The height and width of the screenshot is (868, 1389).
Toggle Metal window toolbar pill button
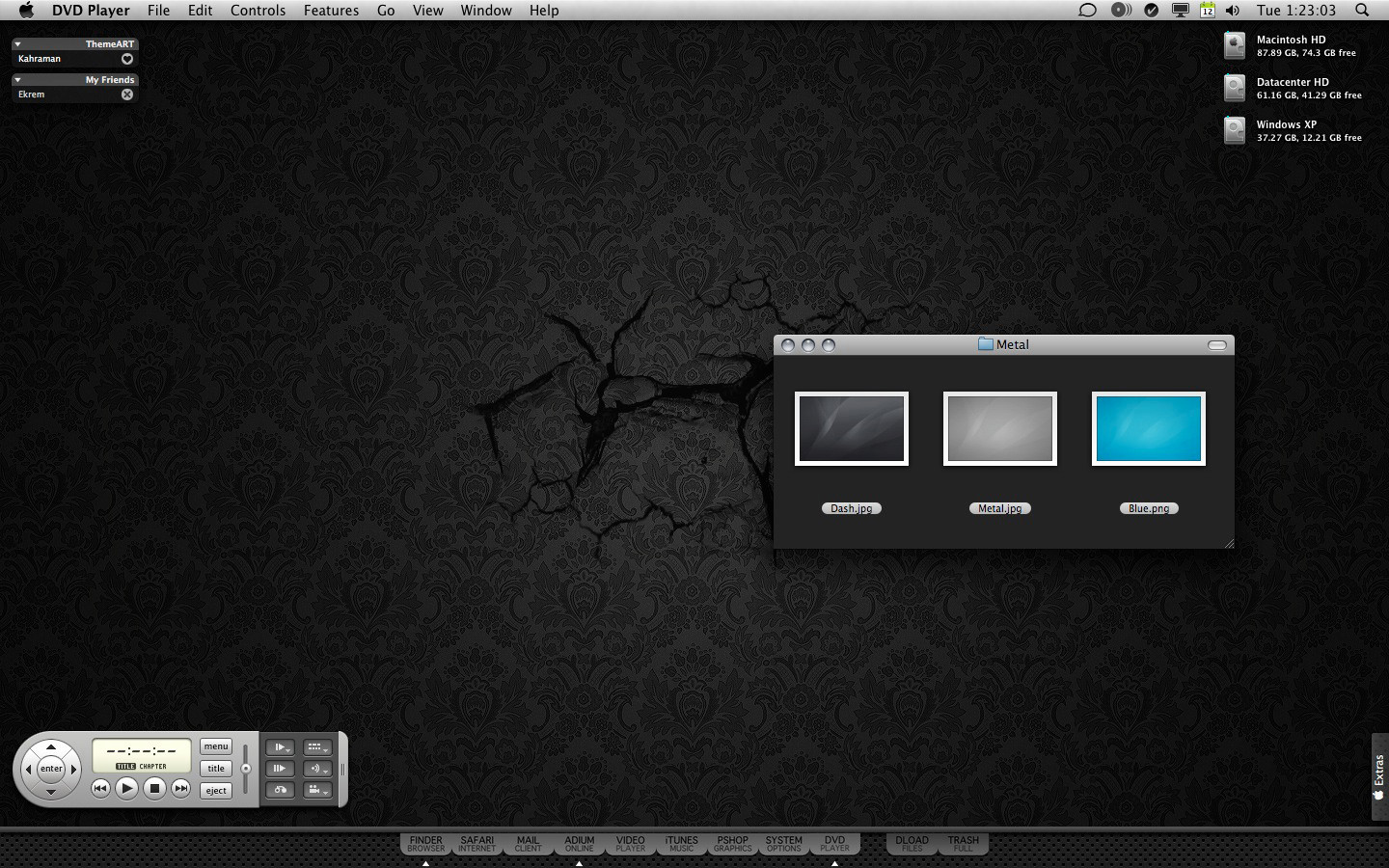click(x=1217, y=345)
